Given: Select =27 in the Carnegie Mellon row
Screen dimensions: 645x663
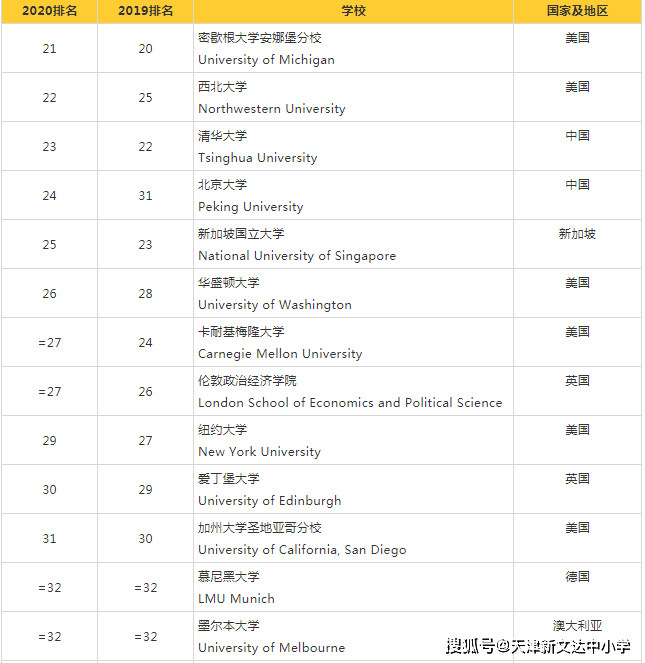Looking at the screenshot, I should [x=49, y=343].
